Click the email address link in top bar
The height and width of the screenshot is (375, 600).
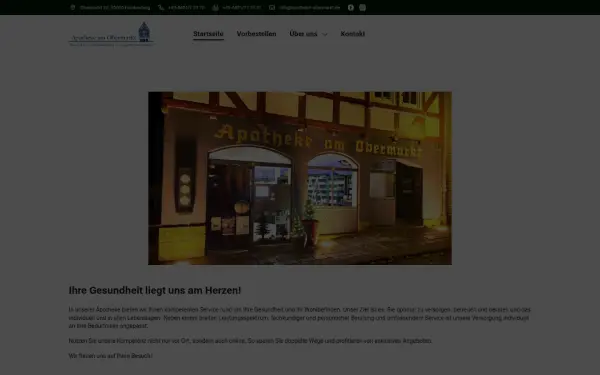309,7
